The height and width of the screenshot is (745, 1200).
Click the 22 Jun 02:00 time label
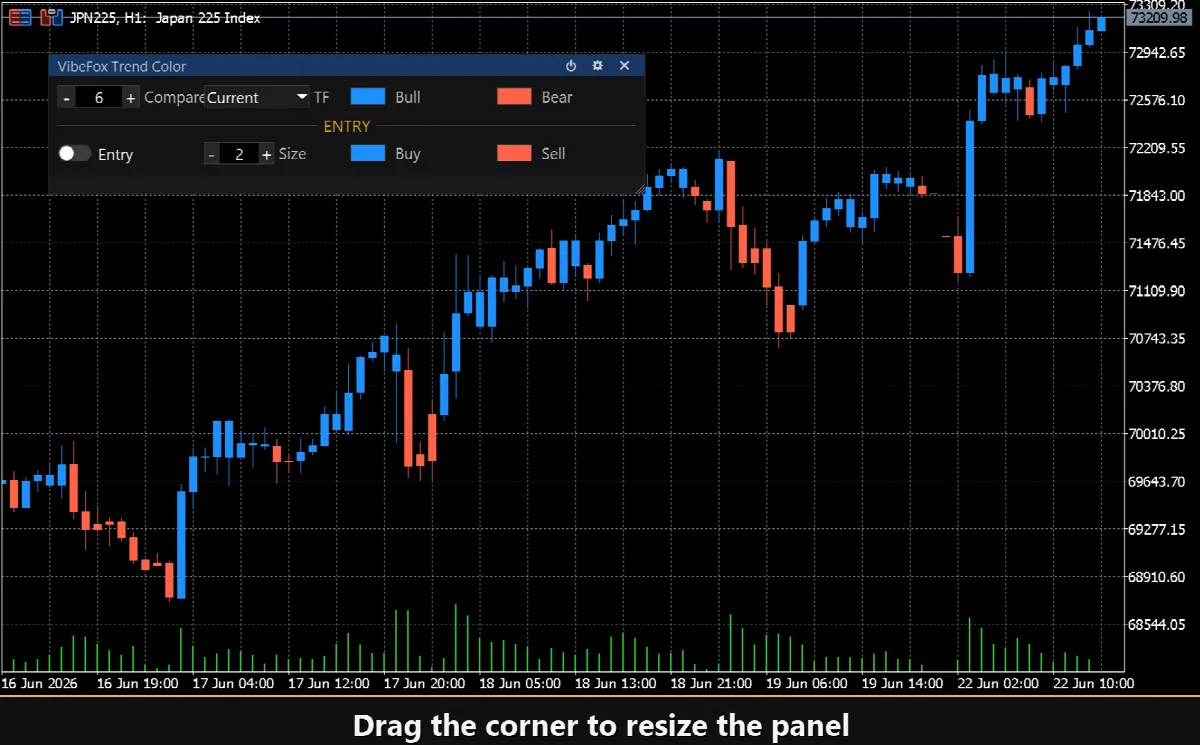pos(997,684)
